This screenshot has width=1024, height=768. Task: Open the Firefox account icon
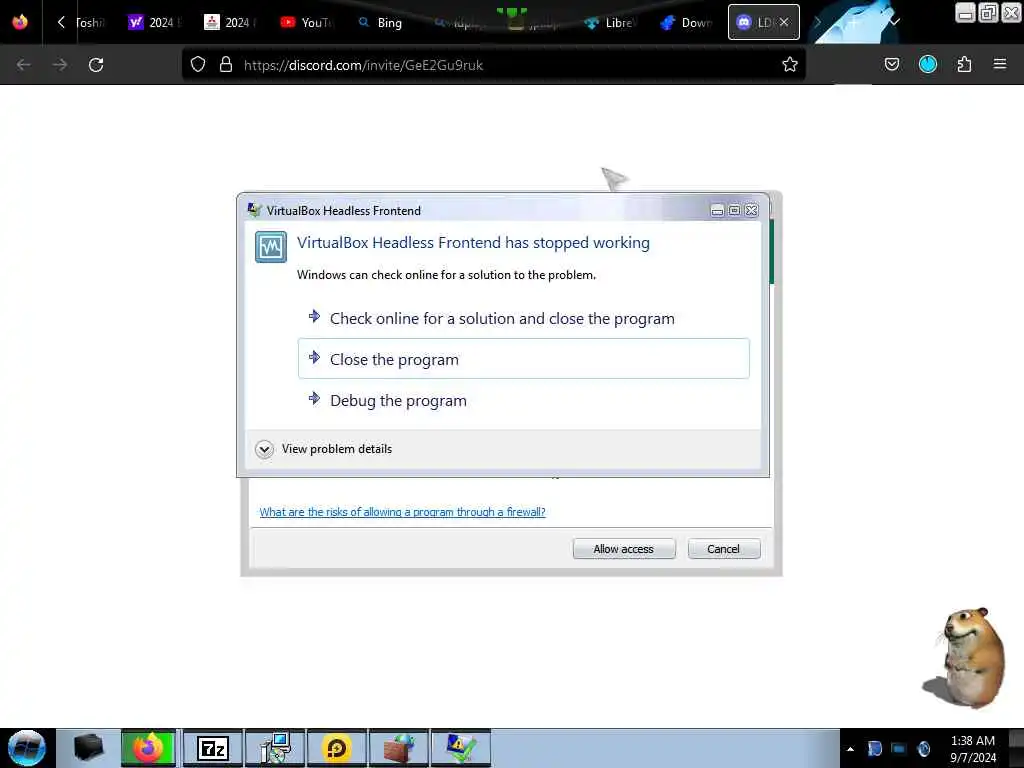coord(928,64)
